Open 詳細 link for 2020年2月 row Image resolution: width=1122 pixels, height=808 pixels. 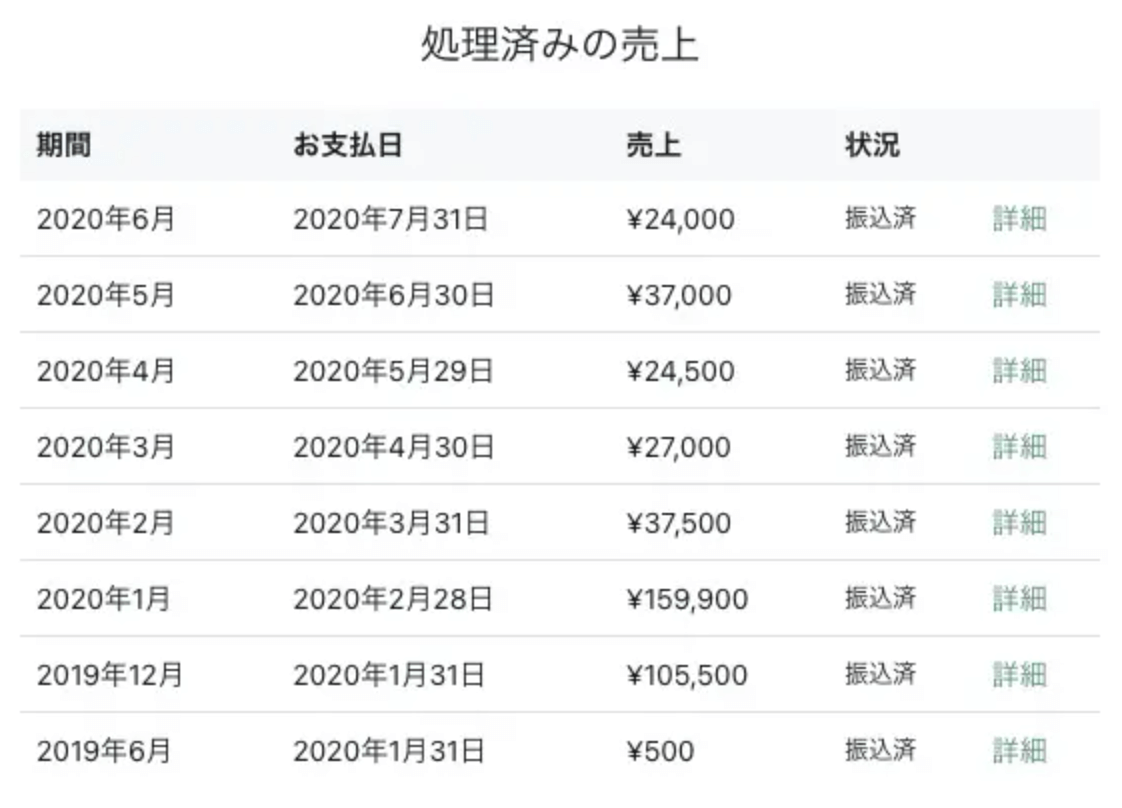point(1020,522)
